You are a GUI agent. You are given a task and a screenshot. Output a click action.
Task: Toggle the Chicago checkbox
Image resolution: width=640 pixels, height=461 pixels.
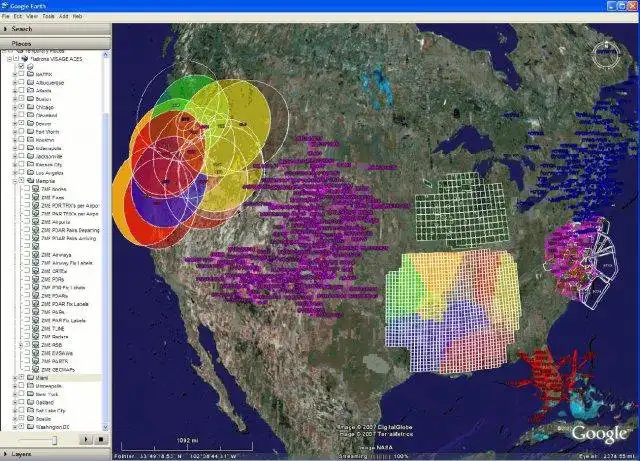[x=21, y=107]
